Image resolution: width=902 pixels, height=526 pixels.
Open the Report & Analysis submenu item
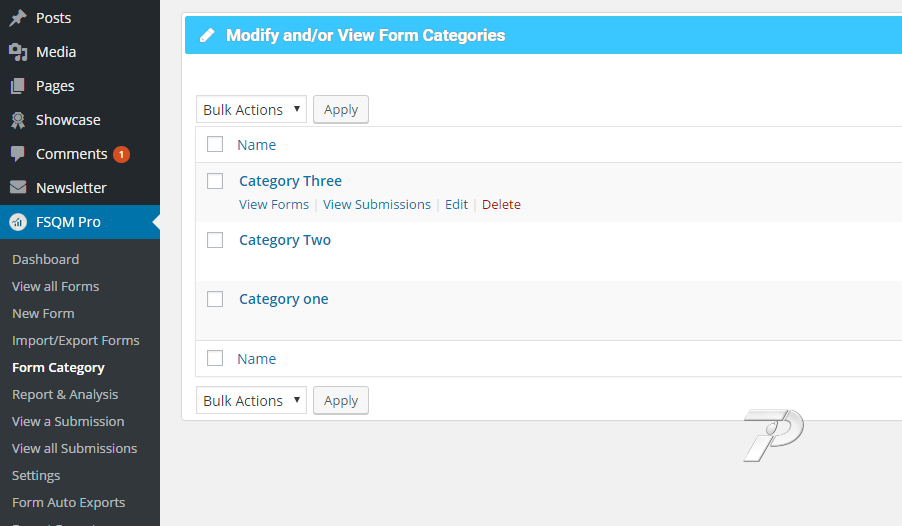[65, 395]
